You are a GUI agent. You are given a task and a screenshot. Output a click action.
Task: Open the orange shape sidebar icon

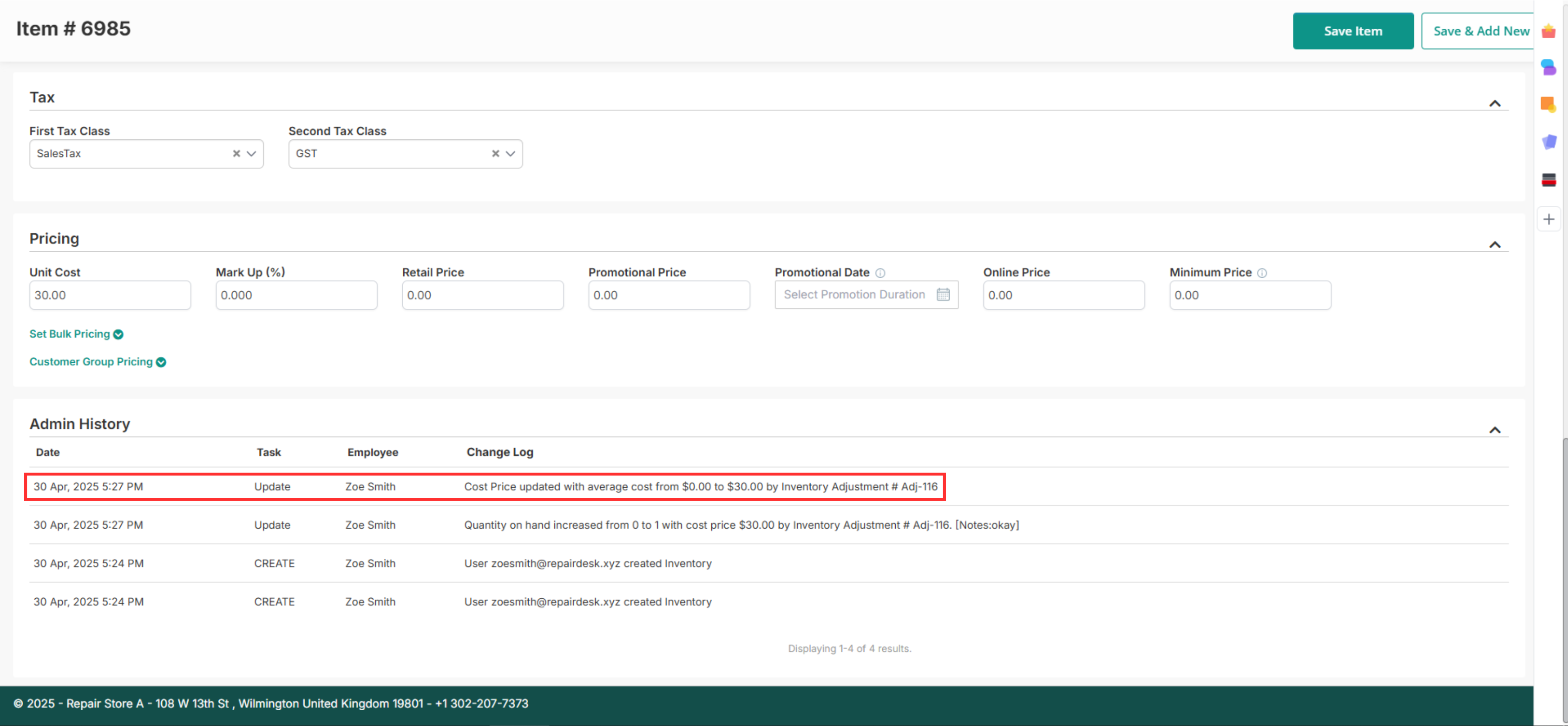click(1548, 105)
